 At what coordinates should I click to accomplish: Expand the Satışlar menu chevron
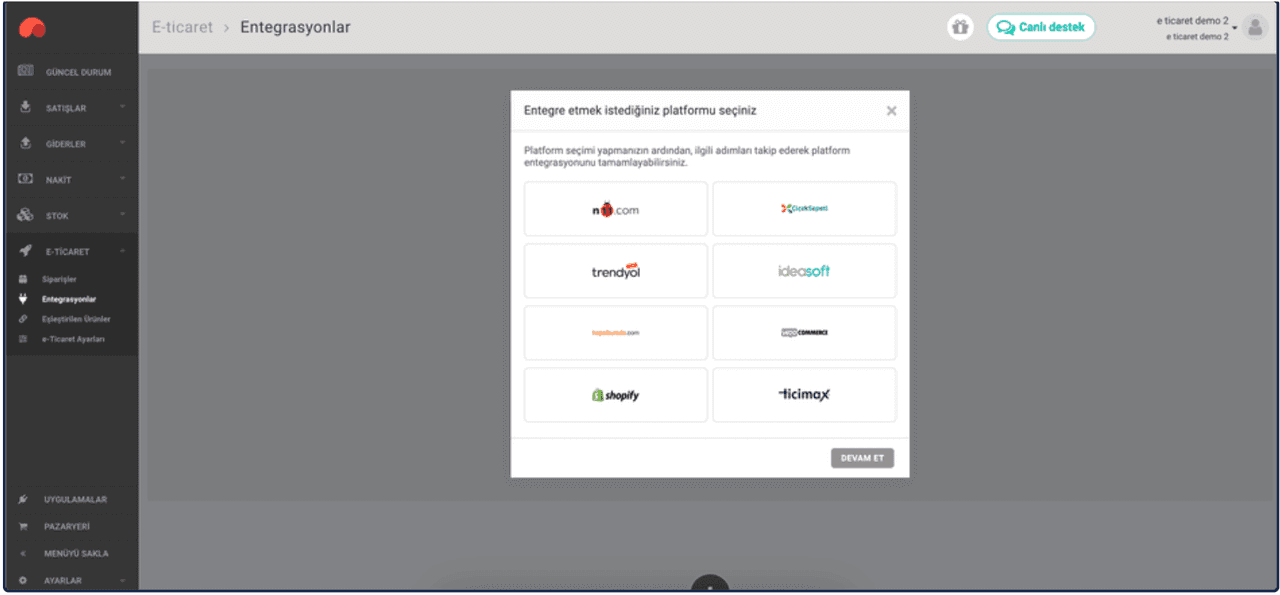(122, 107)
